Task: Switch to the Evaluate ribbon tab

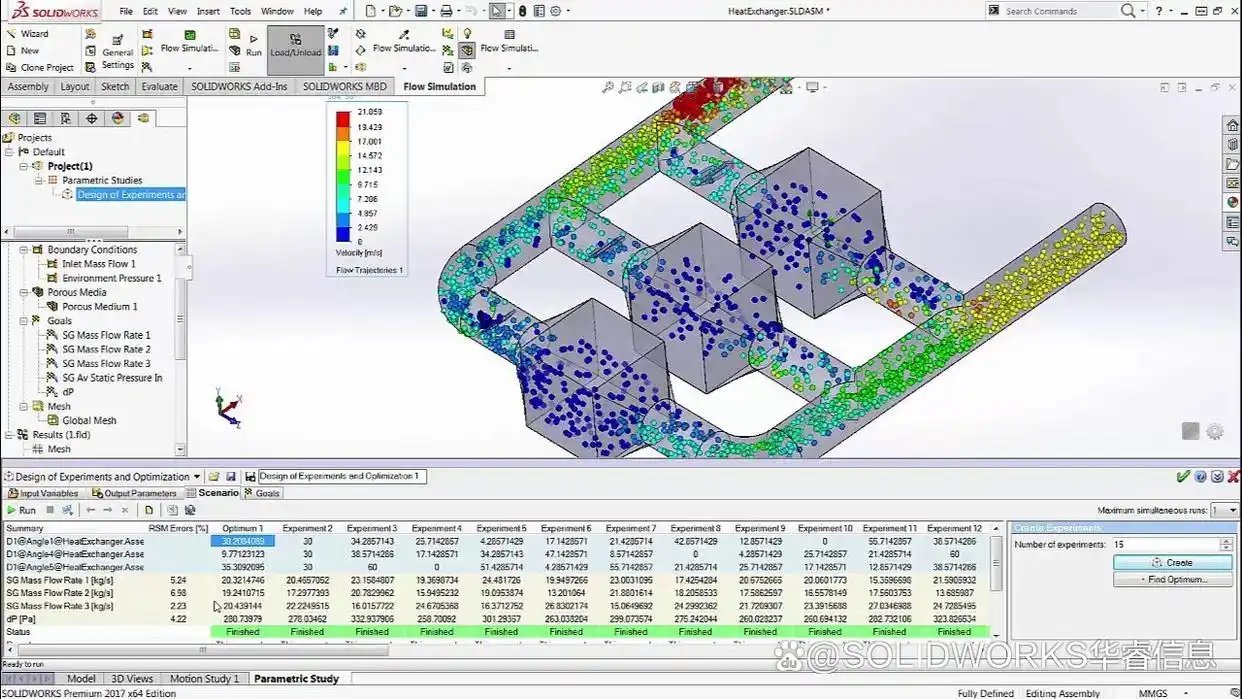Action: [x=159, y=87]
